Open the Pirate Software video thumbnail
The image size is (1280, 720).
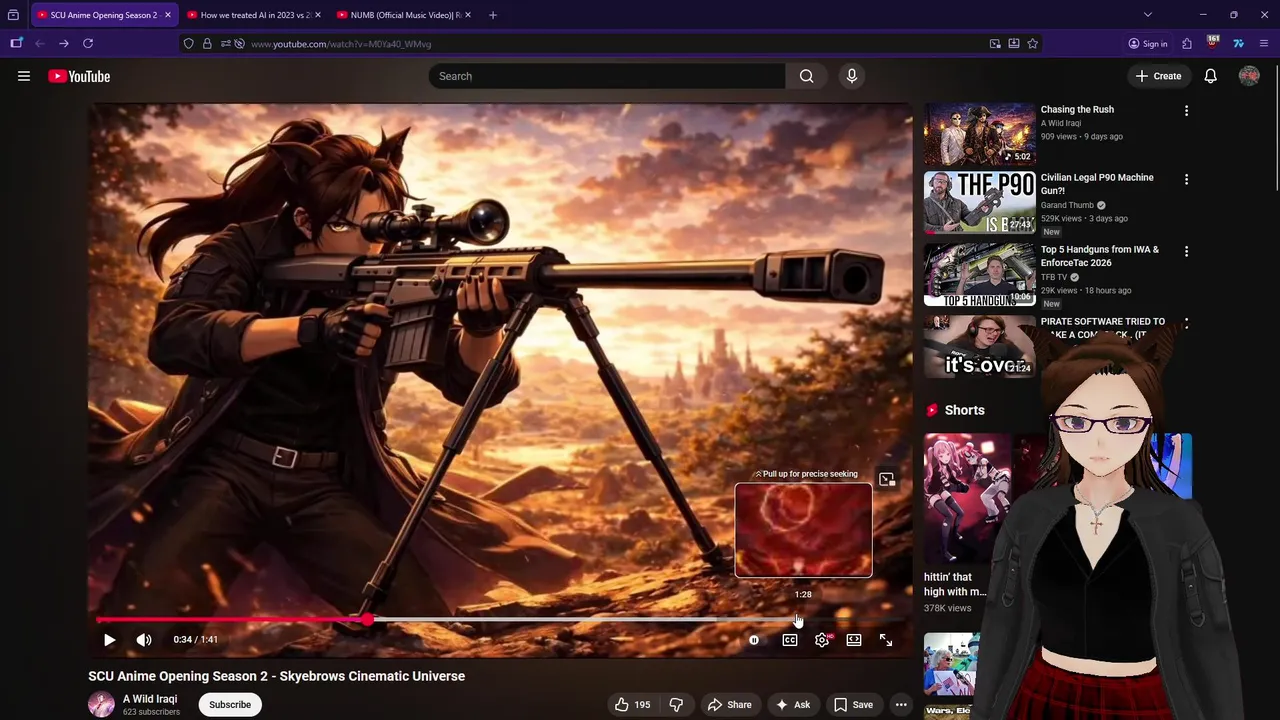[x=979, y=347]
